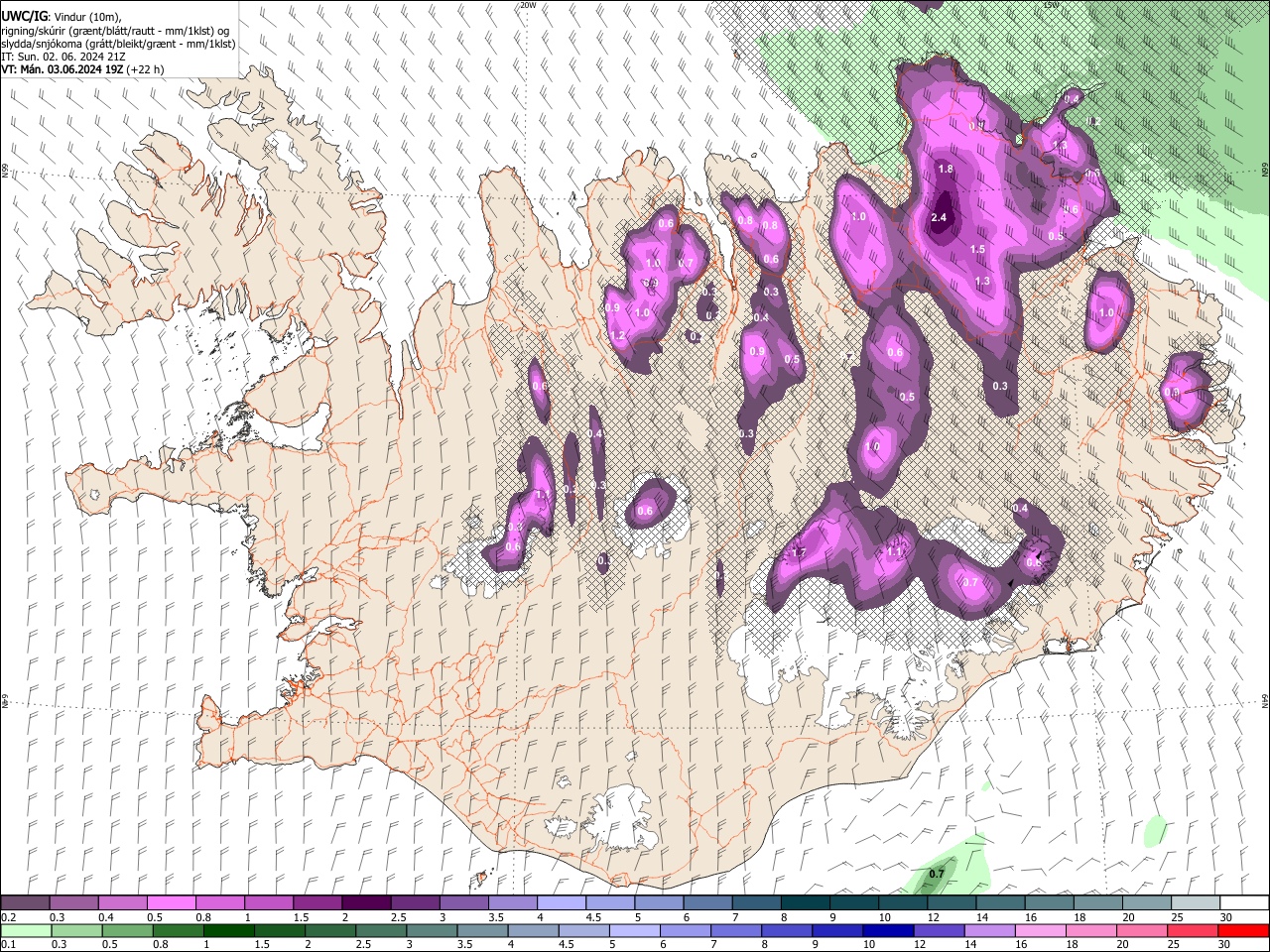This screenshot has height=952, width=1270.
Task: Click the 20W longitude label at the top
Action: pos(528,5)
